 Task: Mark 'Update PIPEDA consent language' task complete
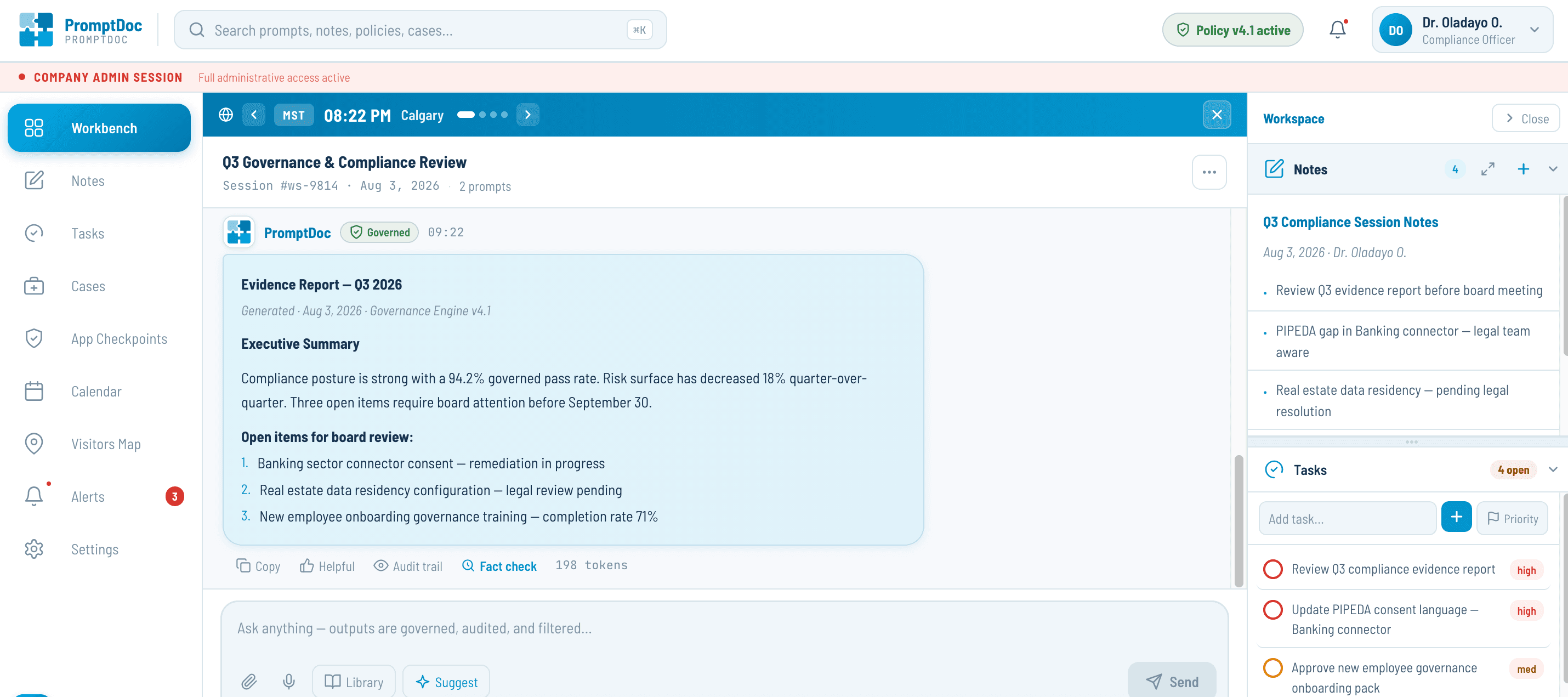pos(1273,610)
